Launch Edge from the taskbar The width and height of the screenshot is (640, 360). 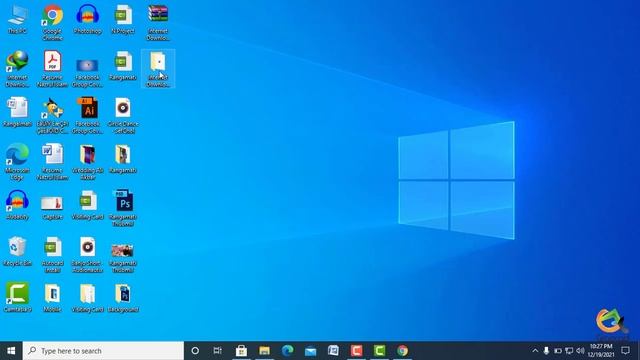coord(287,351)
